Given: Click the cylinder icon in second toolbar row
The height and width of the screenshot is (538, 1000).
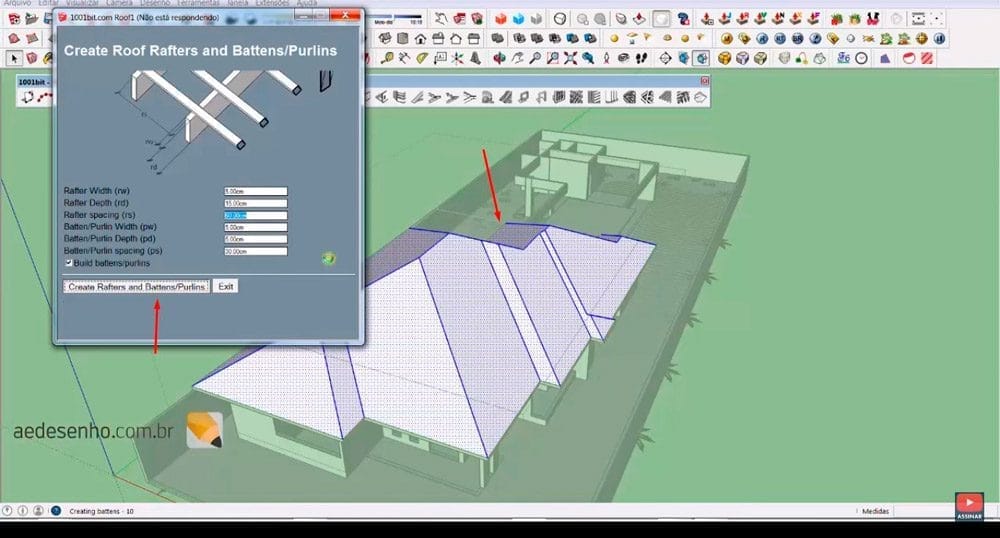Looking at the screenshot, I should tap(402, 38).
